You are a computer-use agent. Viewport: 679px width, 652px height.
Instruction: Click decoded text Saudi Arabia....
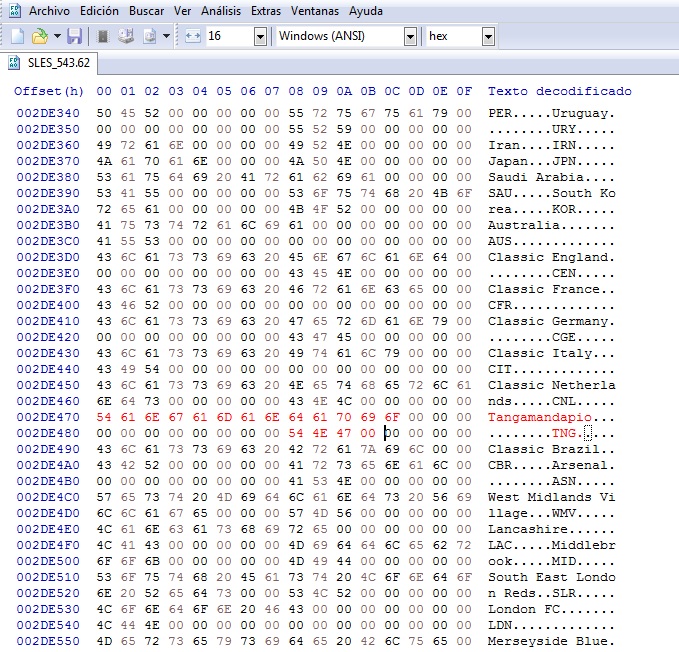pos(535,177)
